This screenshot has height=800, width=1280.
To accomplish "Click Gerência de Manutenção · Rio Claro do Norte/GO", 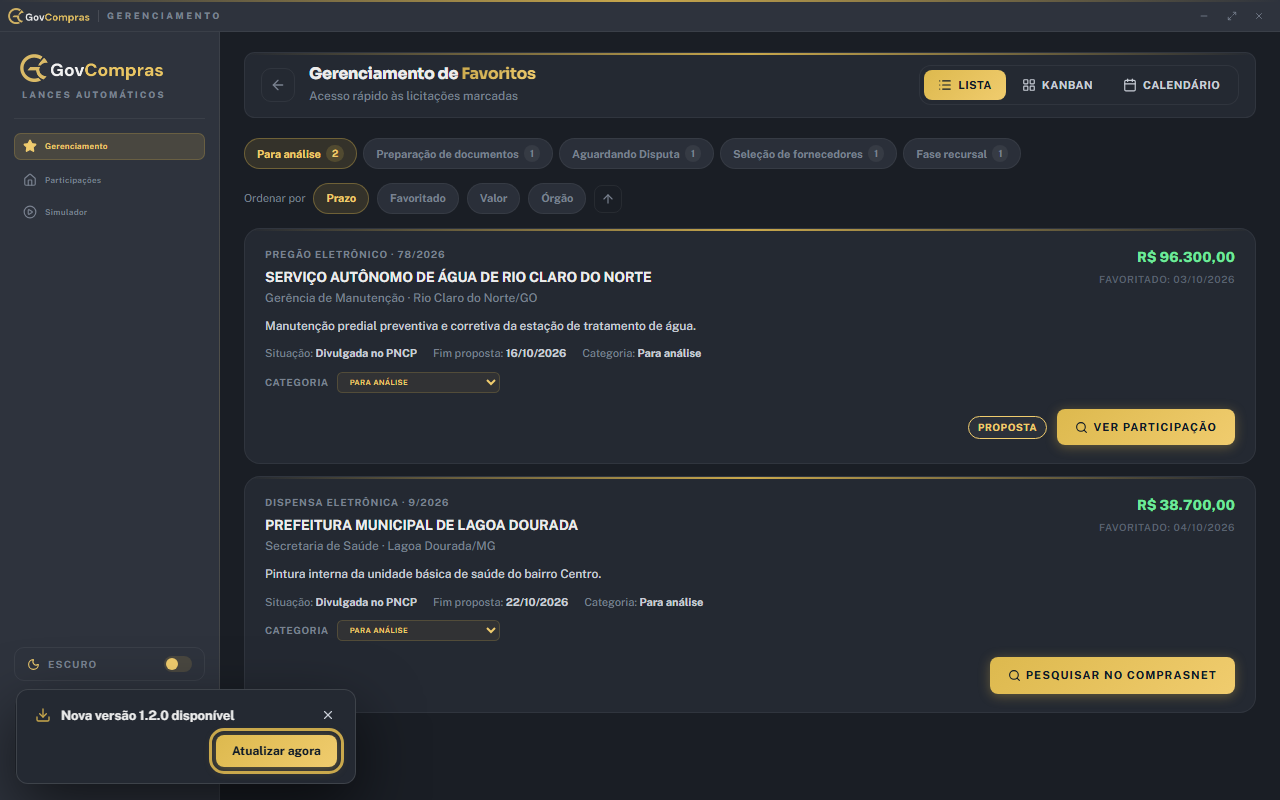I will 401,298.
